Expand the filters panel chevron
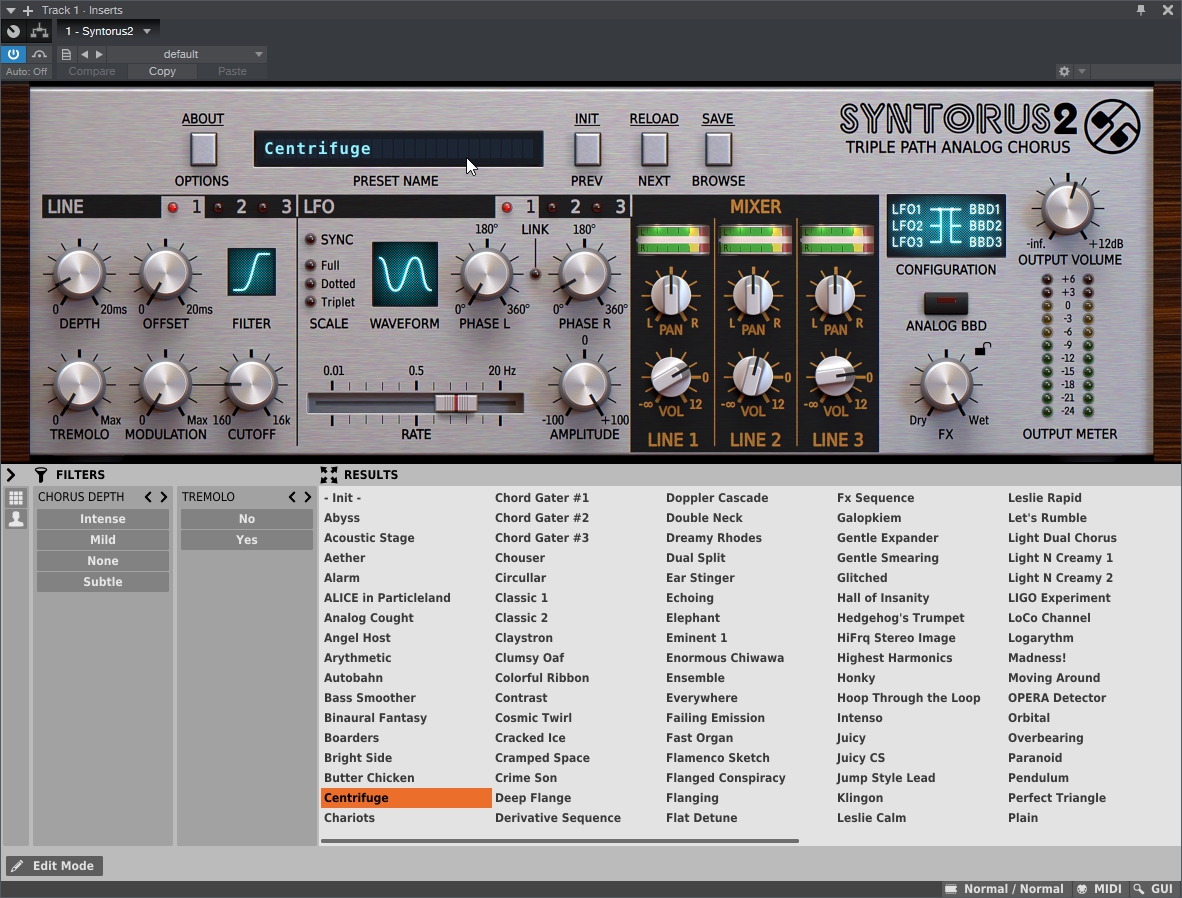Image resolution: width=1182 pixels, height=898 pixels. tap(11, 474)
